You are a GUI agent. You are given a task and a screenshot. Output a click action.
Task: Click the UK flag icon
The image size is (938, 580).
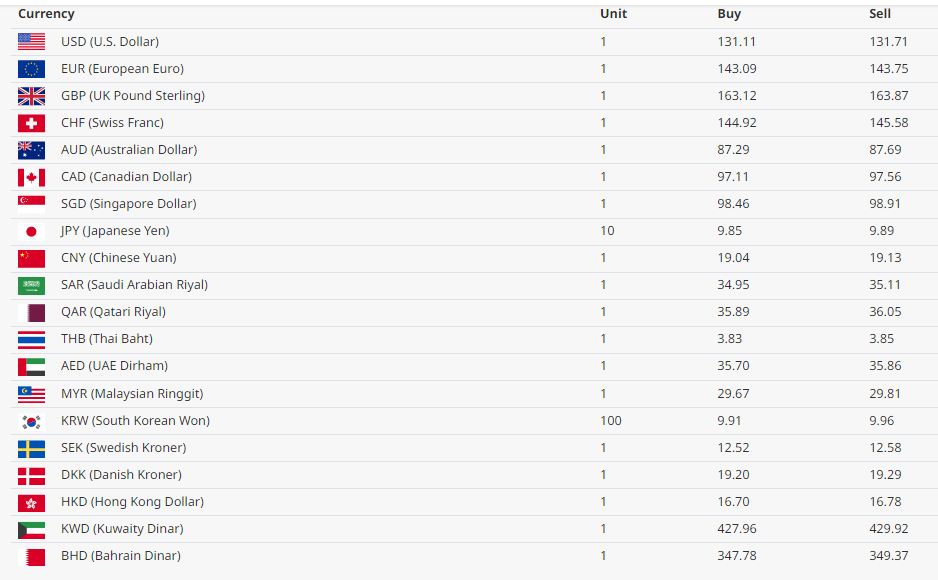[x=31, y=96]
